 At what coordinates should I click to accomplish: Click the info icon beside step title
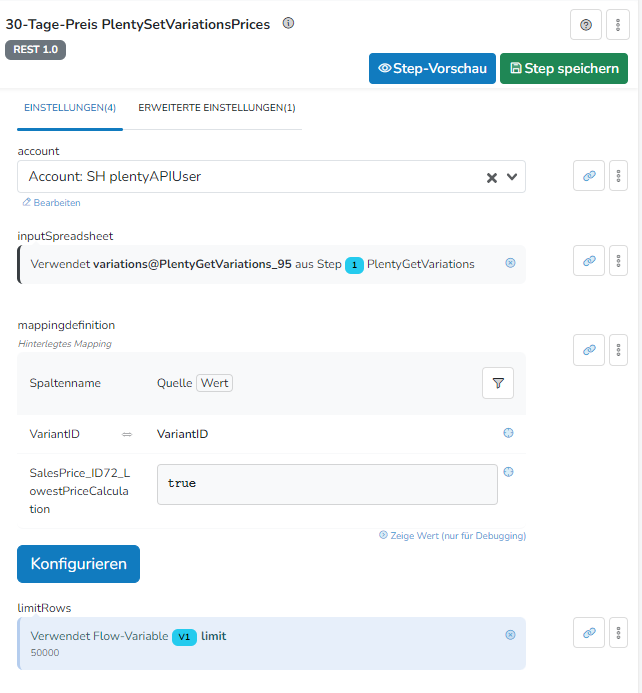point(289,23)
